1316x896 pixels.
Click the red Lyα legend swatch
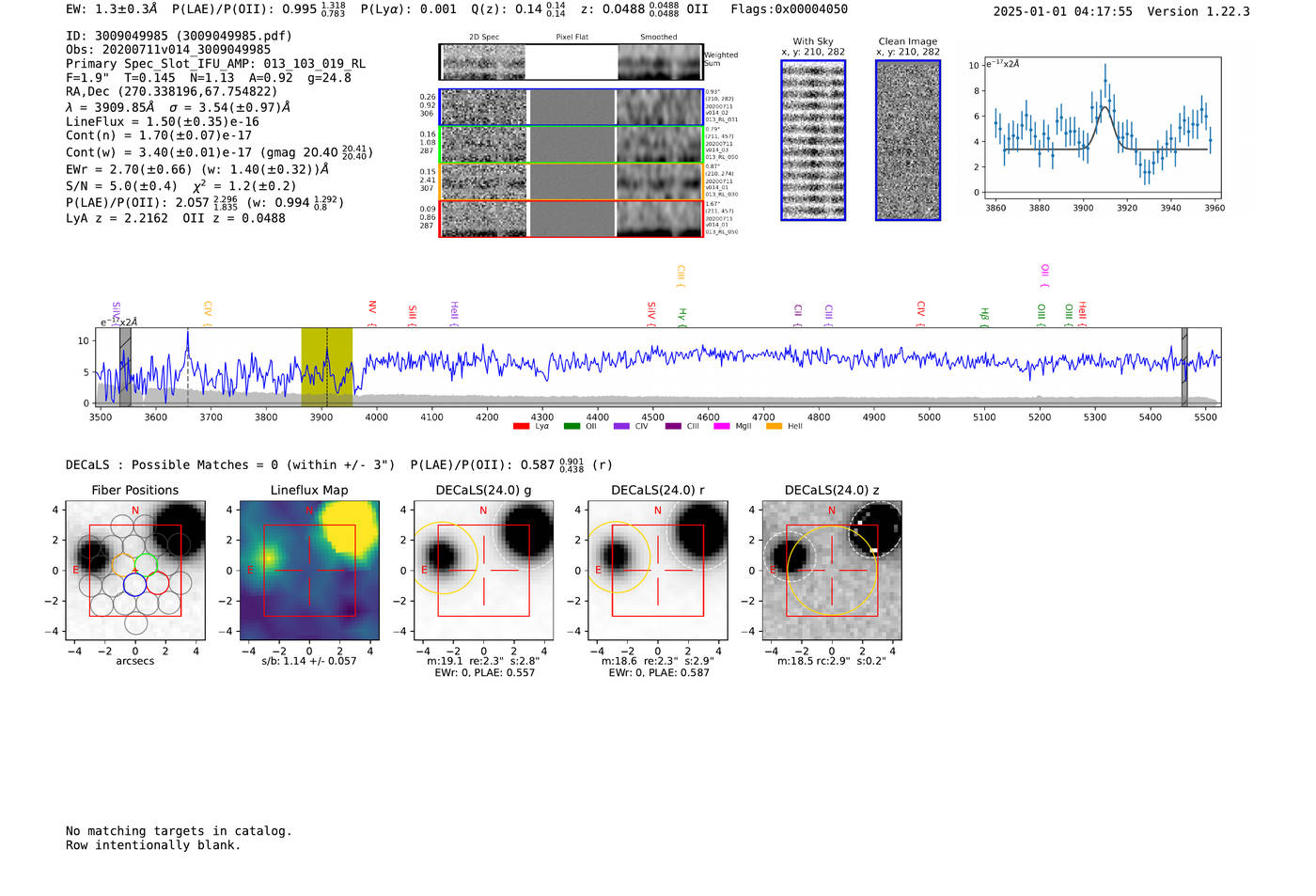tap(522, 427)
